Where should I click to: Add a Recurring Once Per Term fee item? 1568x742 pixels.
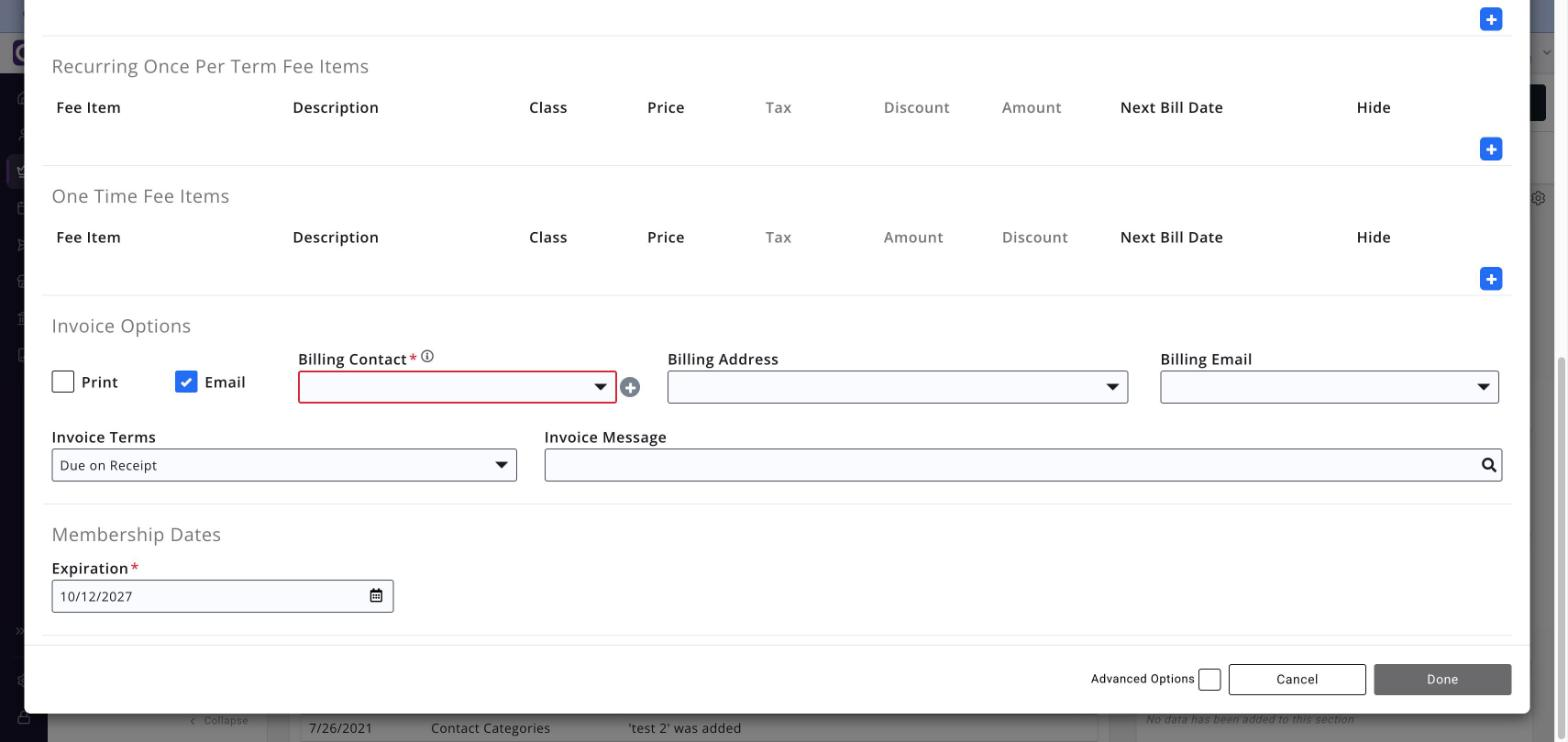pos(1490,149)
